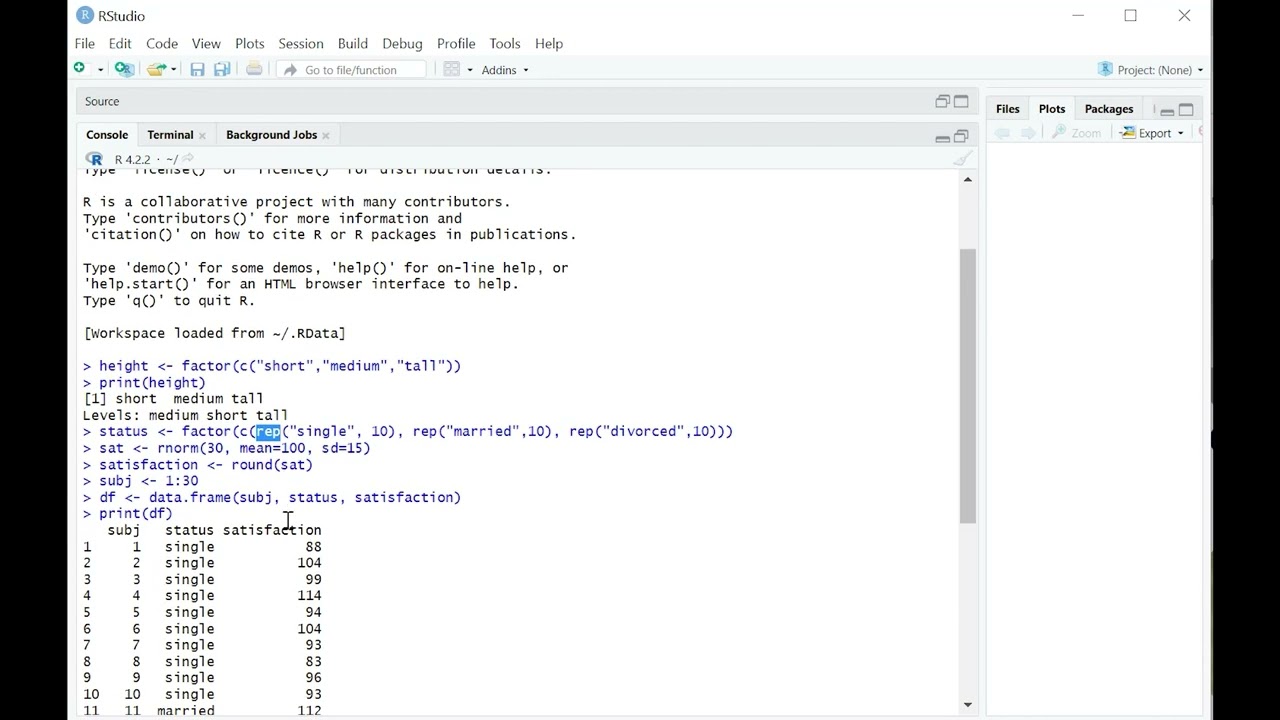The height and width of the screenshot is (720, 1280).
Task: Click the Zoom plot button
Action: pyautogui.click(x=1076, y=133)
